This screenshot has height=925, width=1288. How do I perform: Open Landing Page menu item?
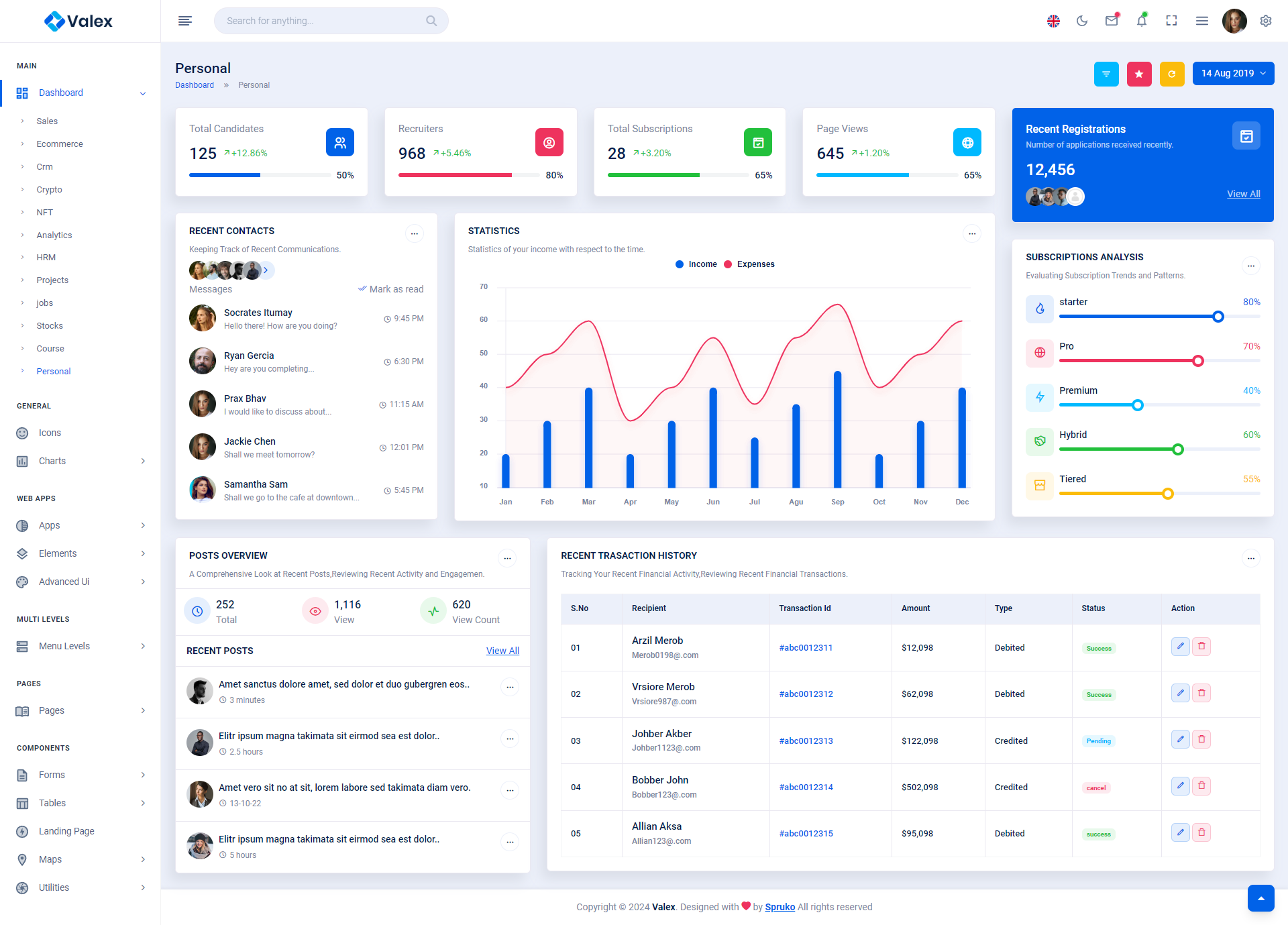[66, 831]
